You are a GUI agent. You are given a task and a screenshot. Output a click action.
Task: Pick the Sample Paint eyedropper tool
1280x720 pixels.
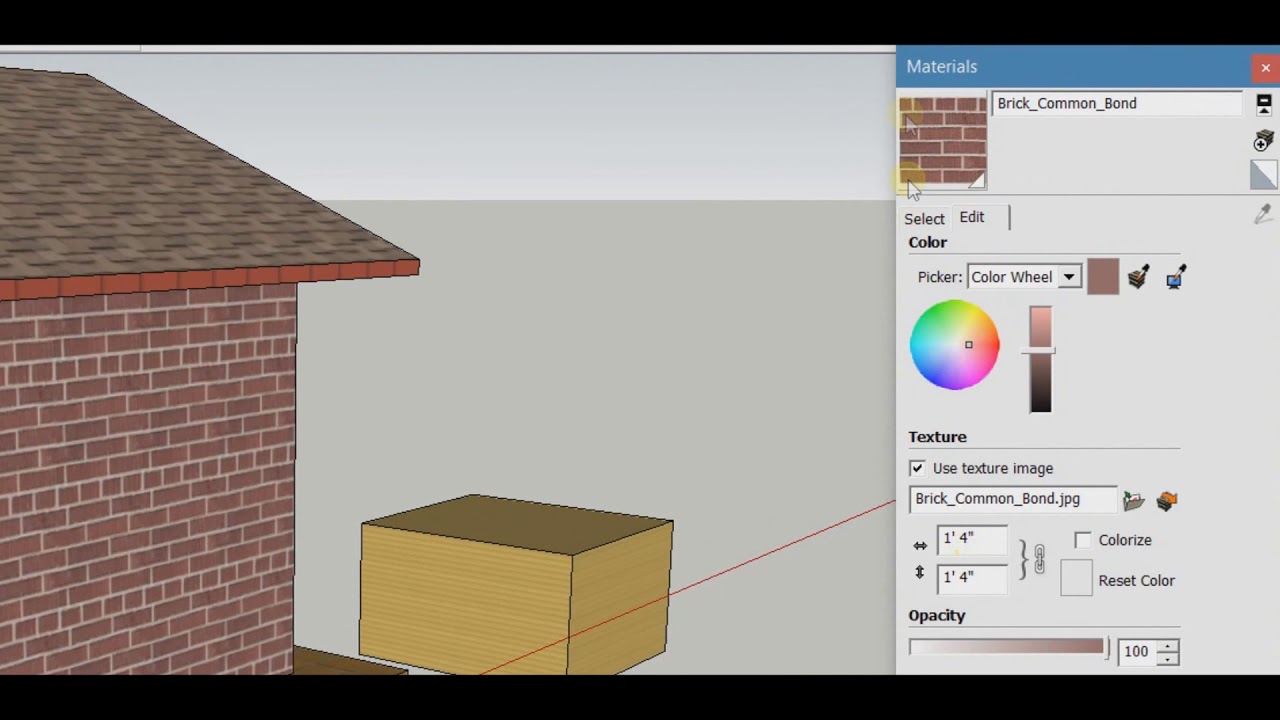coord(1264,214)
